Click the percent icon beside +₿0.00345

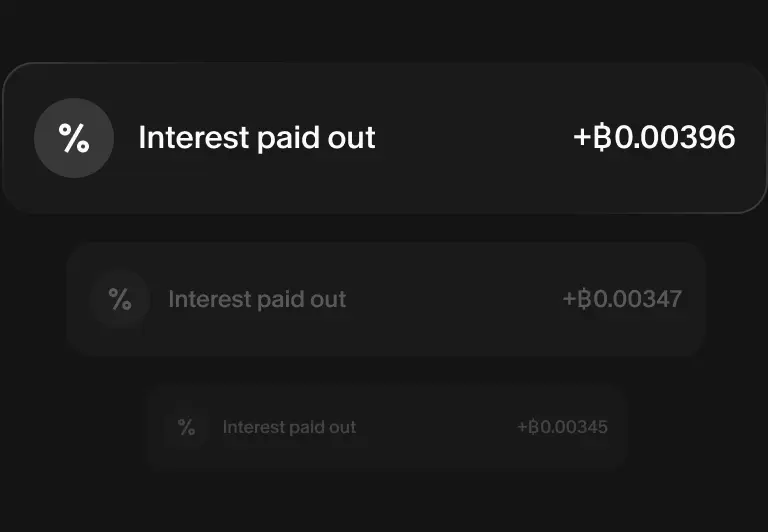[x=186, y=428]
